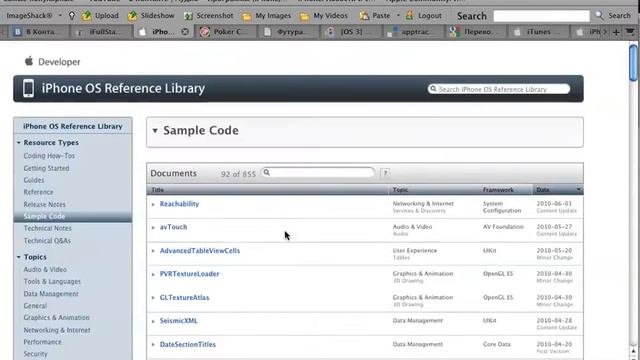Screen dimensions: 640x360
Task: Open Graphics & Animation topic
Action: pos(56,318)
